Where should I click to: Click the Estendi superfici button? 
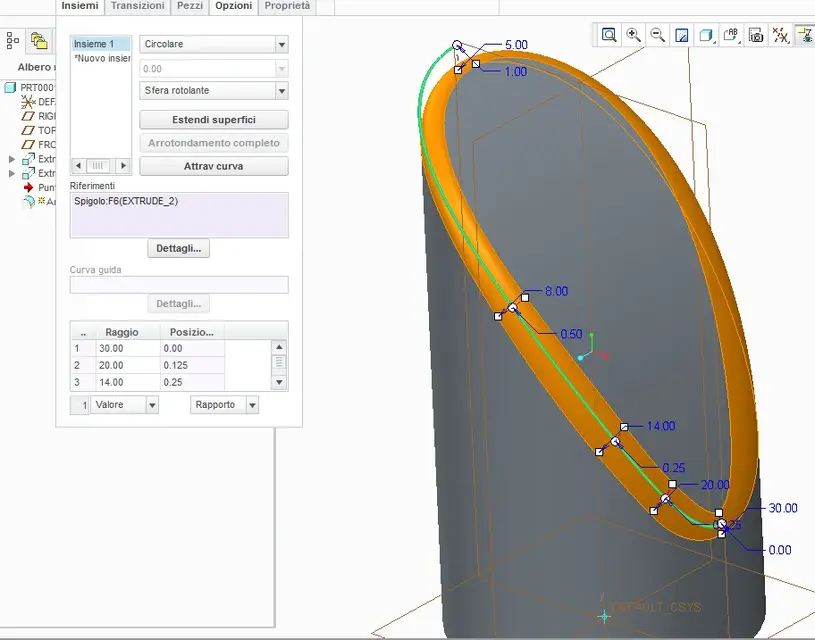tap(214, 120)
